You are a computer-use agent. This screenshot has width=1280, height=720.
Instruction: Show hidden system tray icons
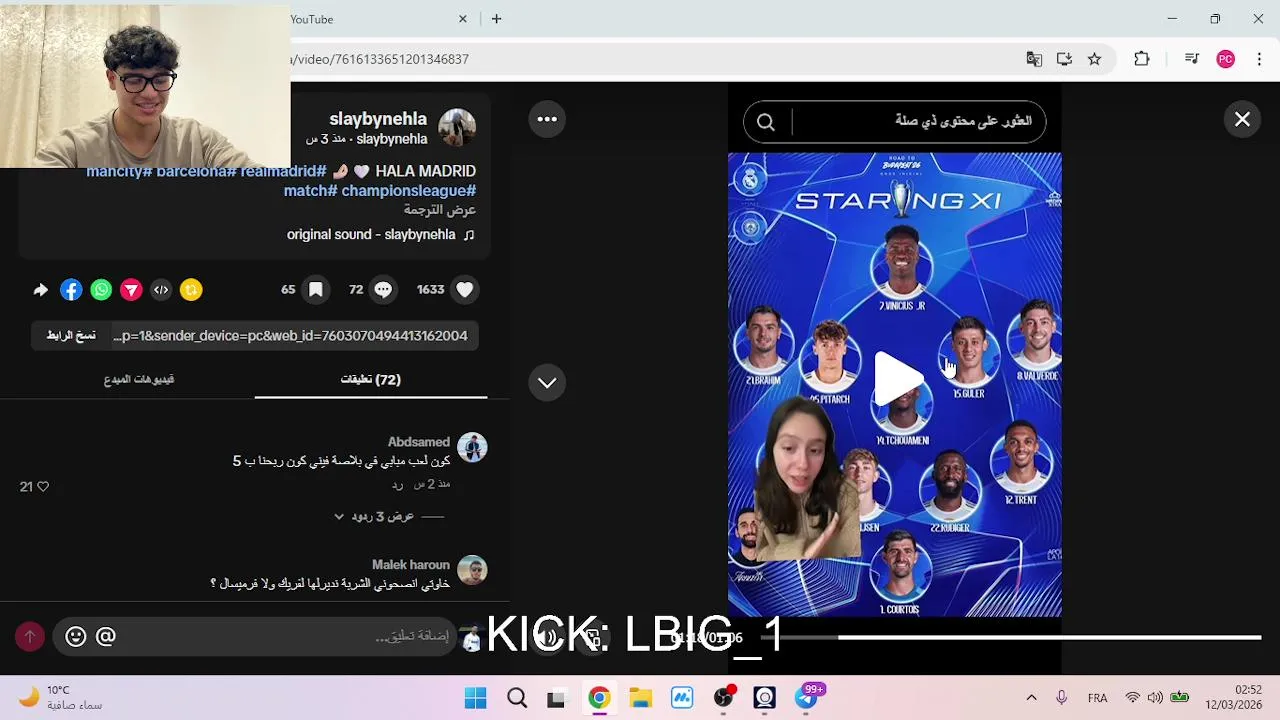pyautogui.click(x=1031, y=698)
